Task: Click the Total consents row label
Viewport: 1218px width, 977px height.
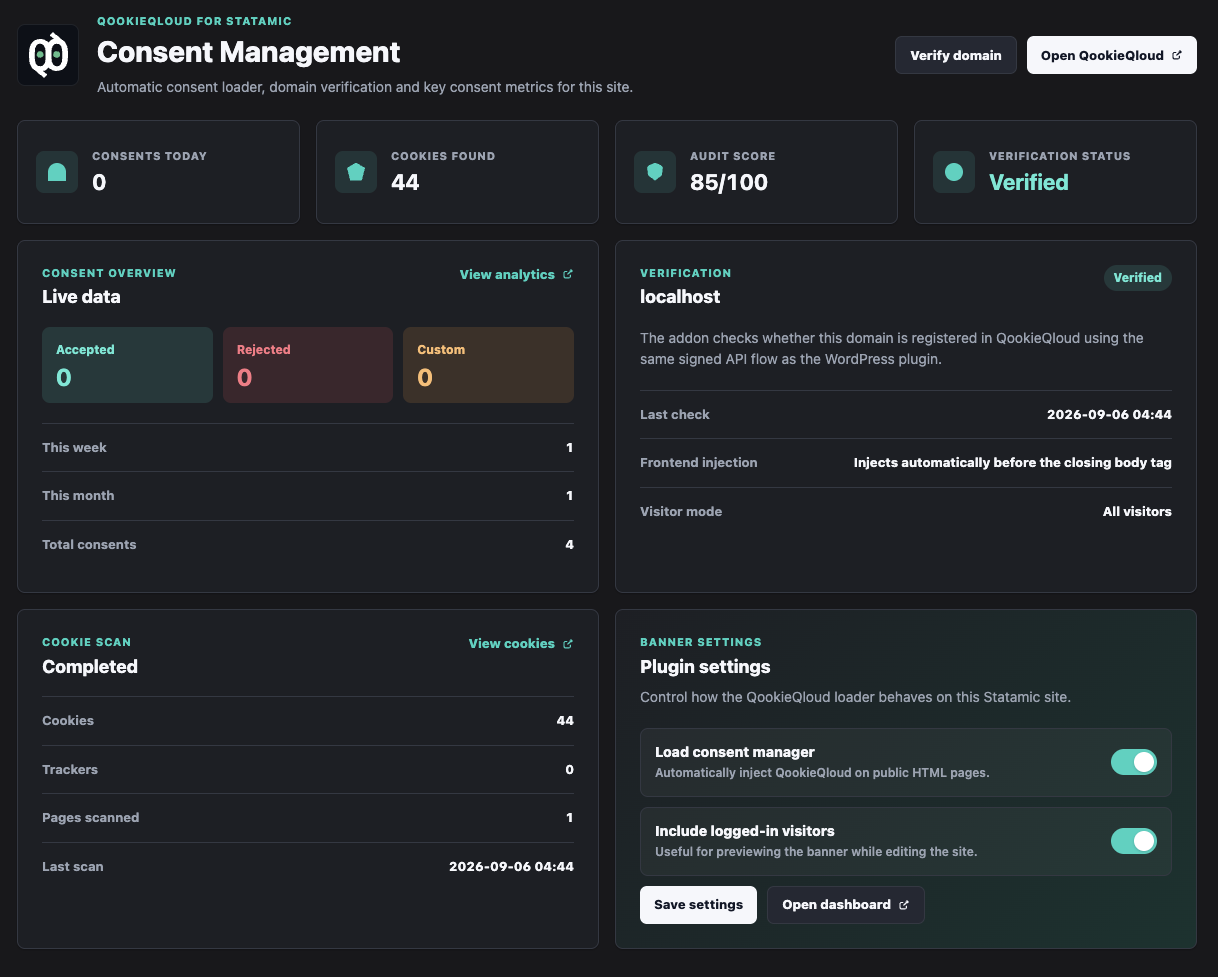Action: [x=89, y=545]
